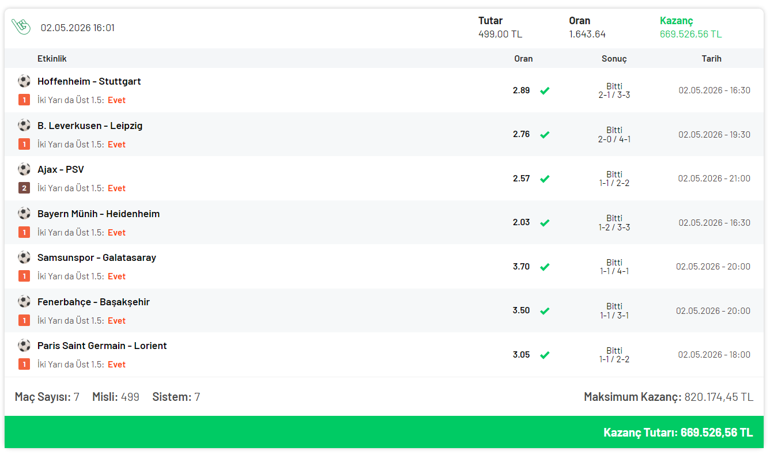Click the green Kazanç Tutarı winnings bar

(384, 432)
